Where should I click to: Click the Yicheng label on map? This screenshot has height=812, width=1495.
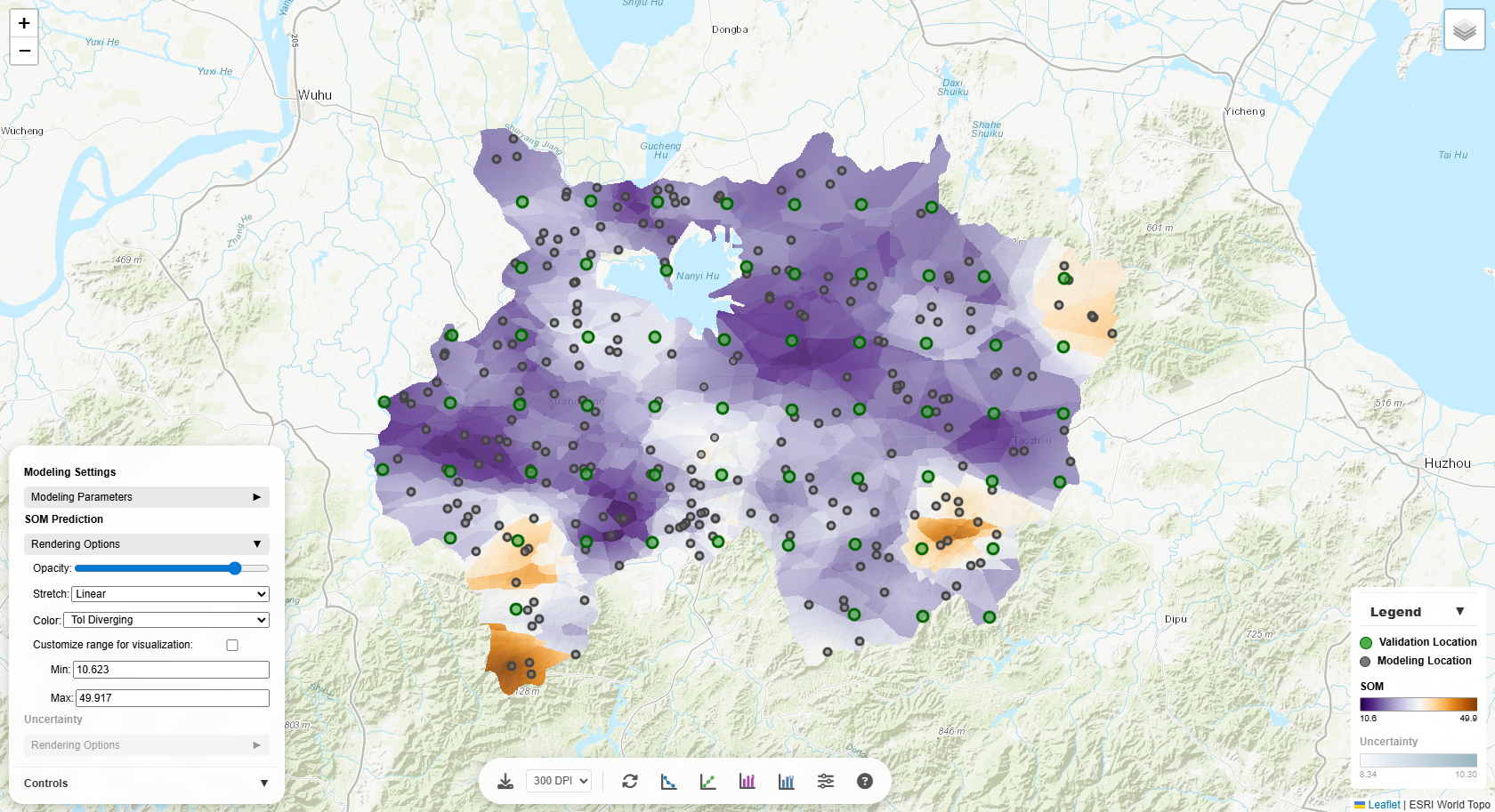[1244, 111]
